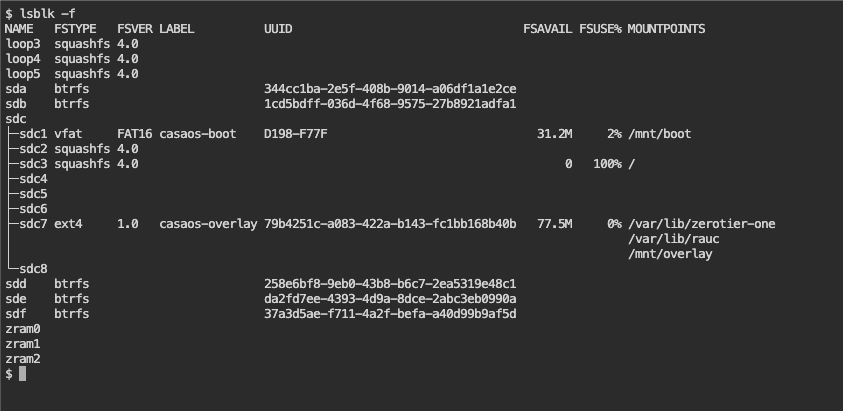Click the lsblk -f command text
The width and height of the screenshot is (843, 411).
(47, 13)
